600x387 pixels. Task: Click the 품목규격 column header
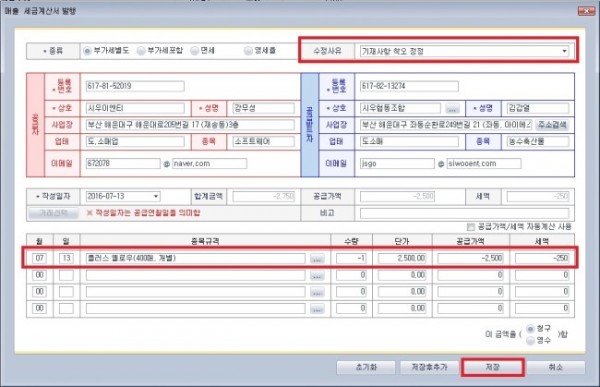pos(205,241)
